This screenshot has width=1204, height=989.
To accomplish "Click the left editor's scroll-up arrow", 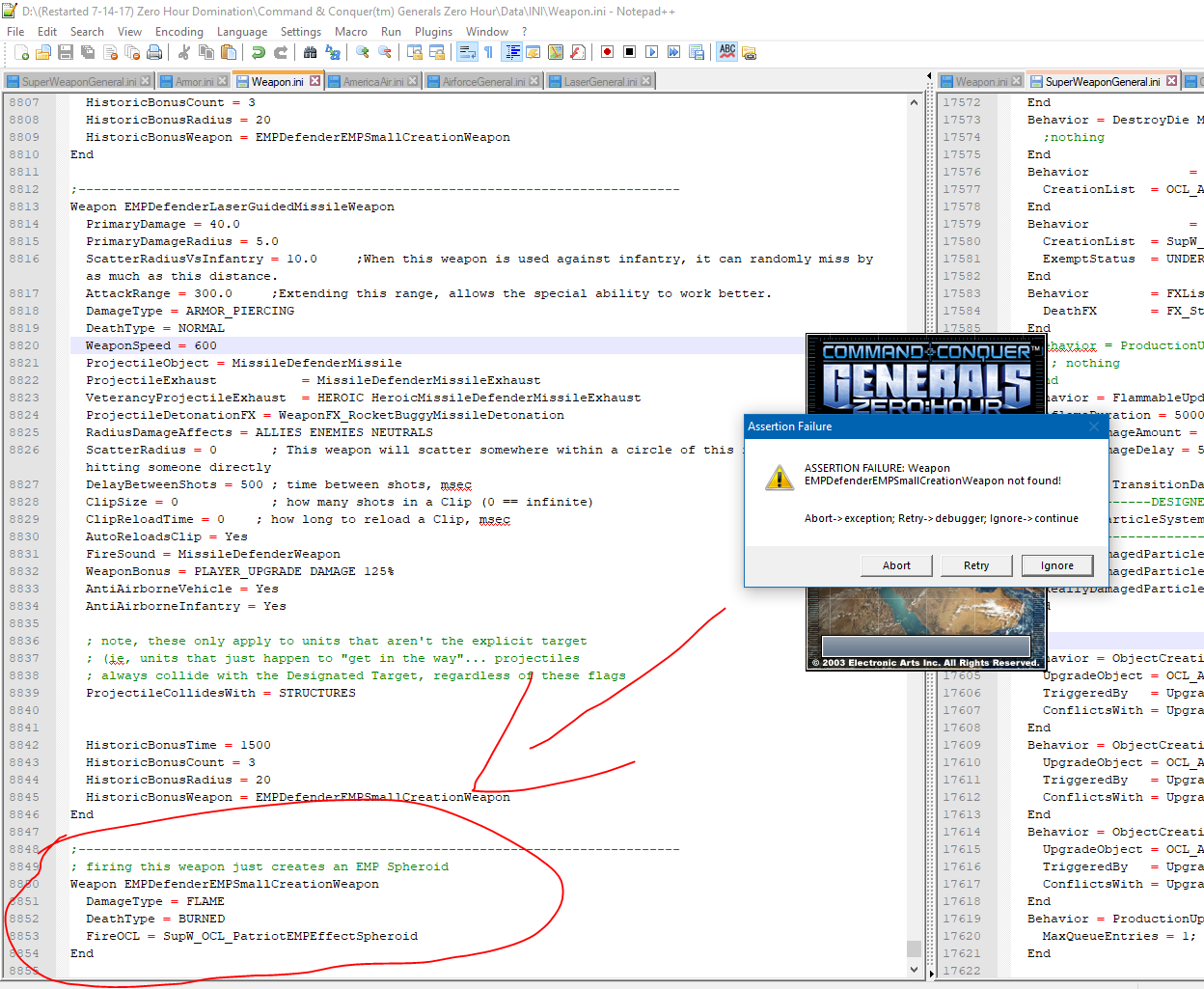I will pyautogui.click(x=914, y=102).
